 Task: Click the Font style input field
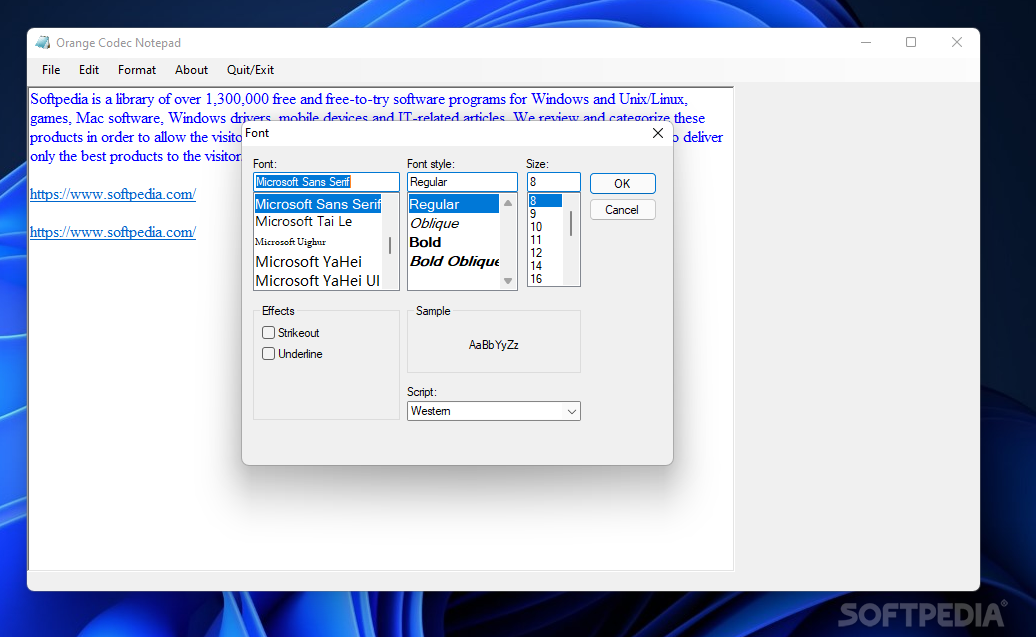(462, 182)
